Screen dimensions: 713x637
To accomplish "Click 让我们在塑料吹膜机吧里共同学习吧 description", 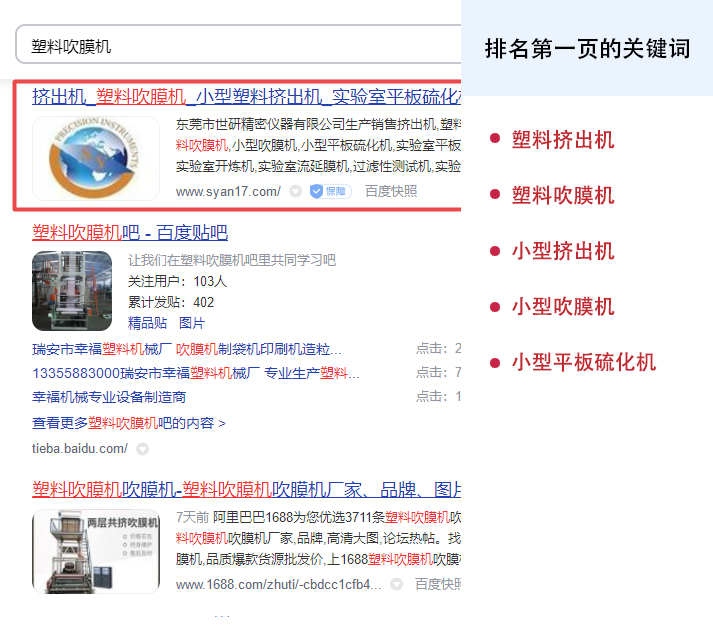I will click(231, 260).
